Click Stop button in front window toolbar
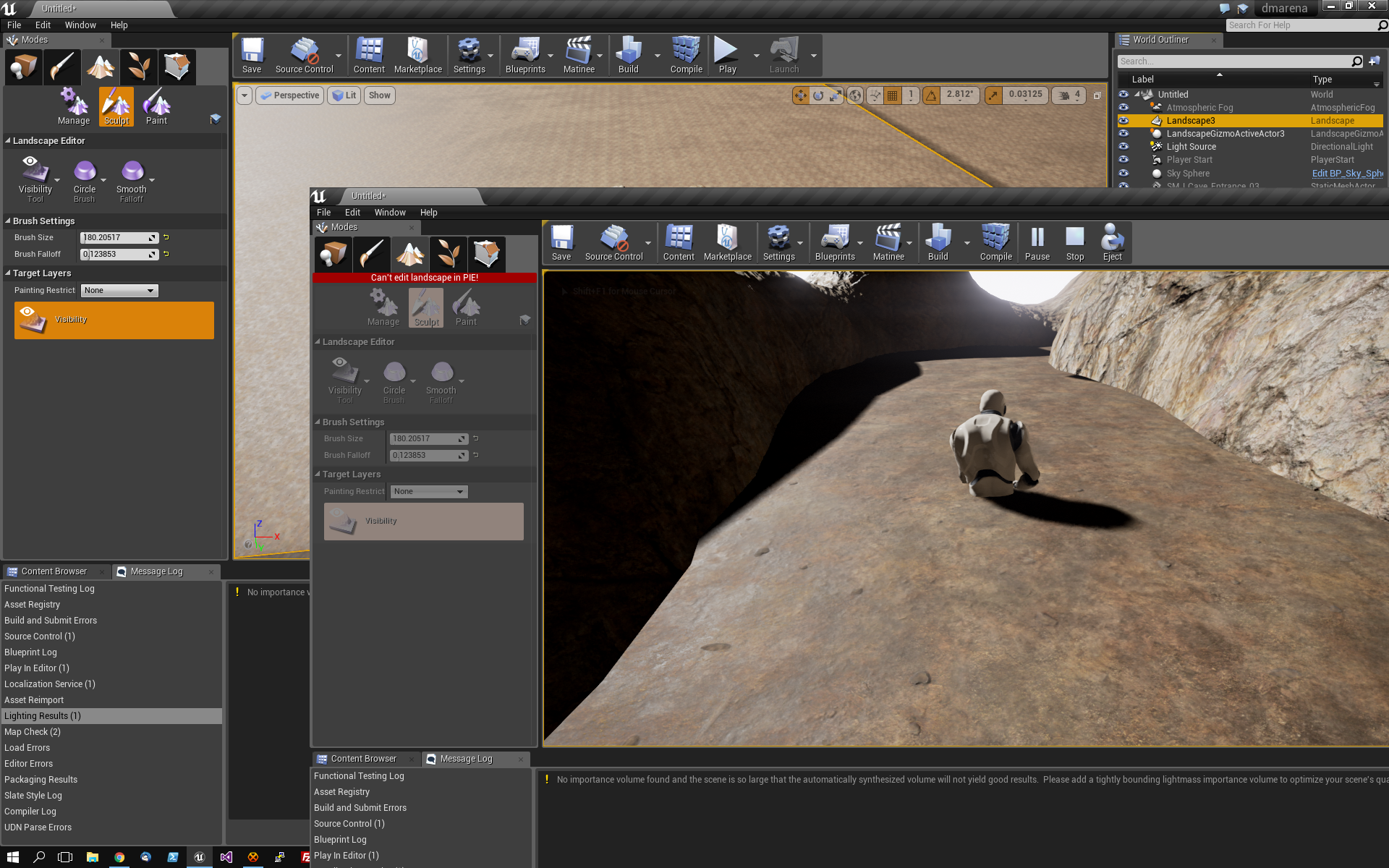 click(1075, 243)
